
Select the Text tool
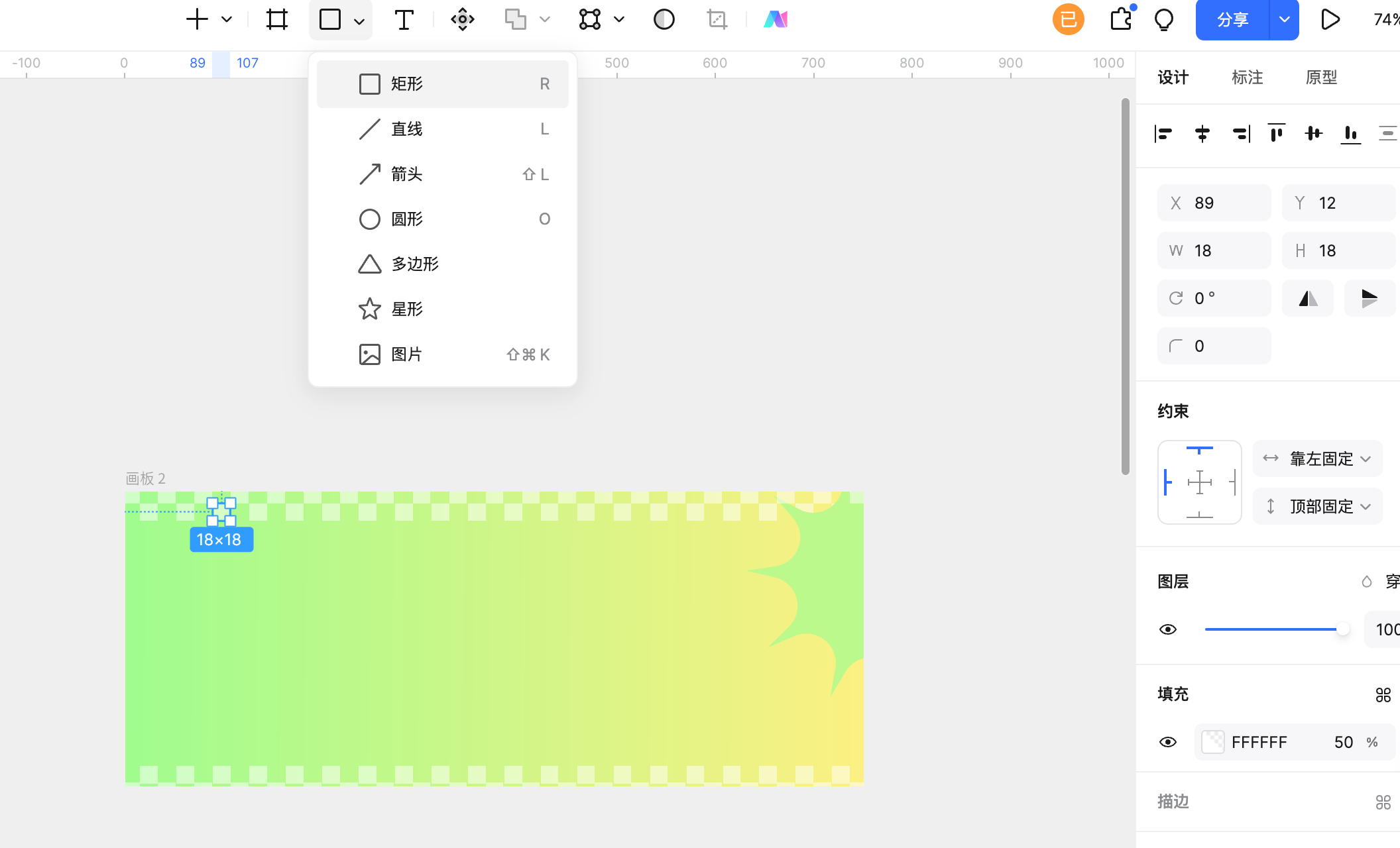[x=404, y=19]
